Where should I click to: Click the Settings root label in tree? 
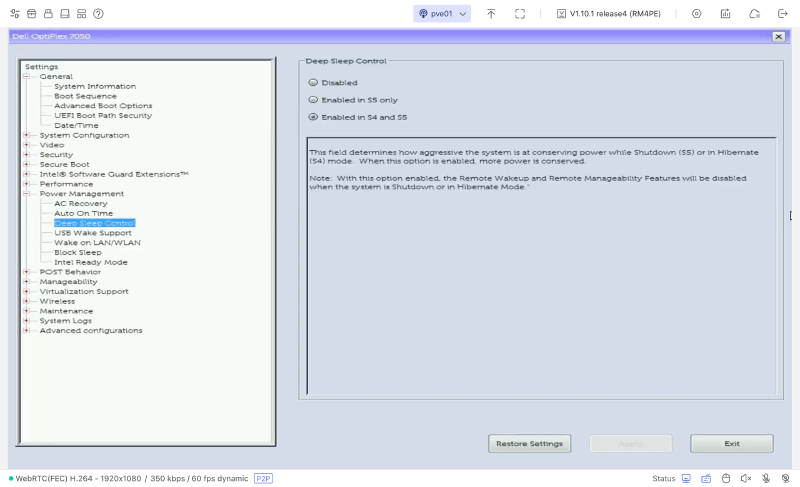pos(41,67)
